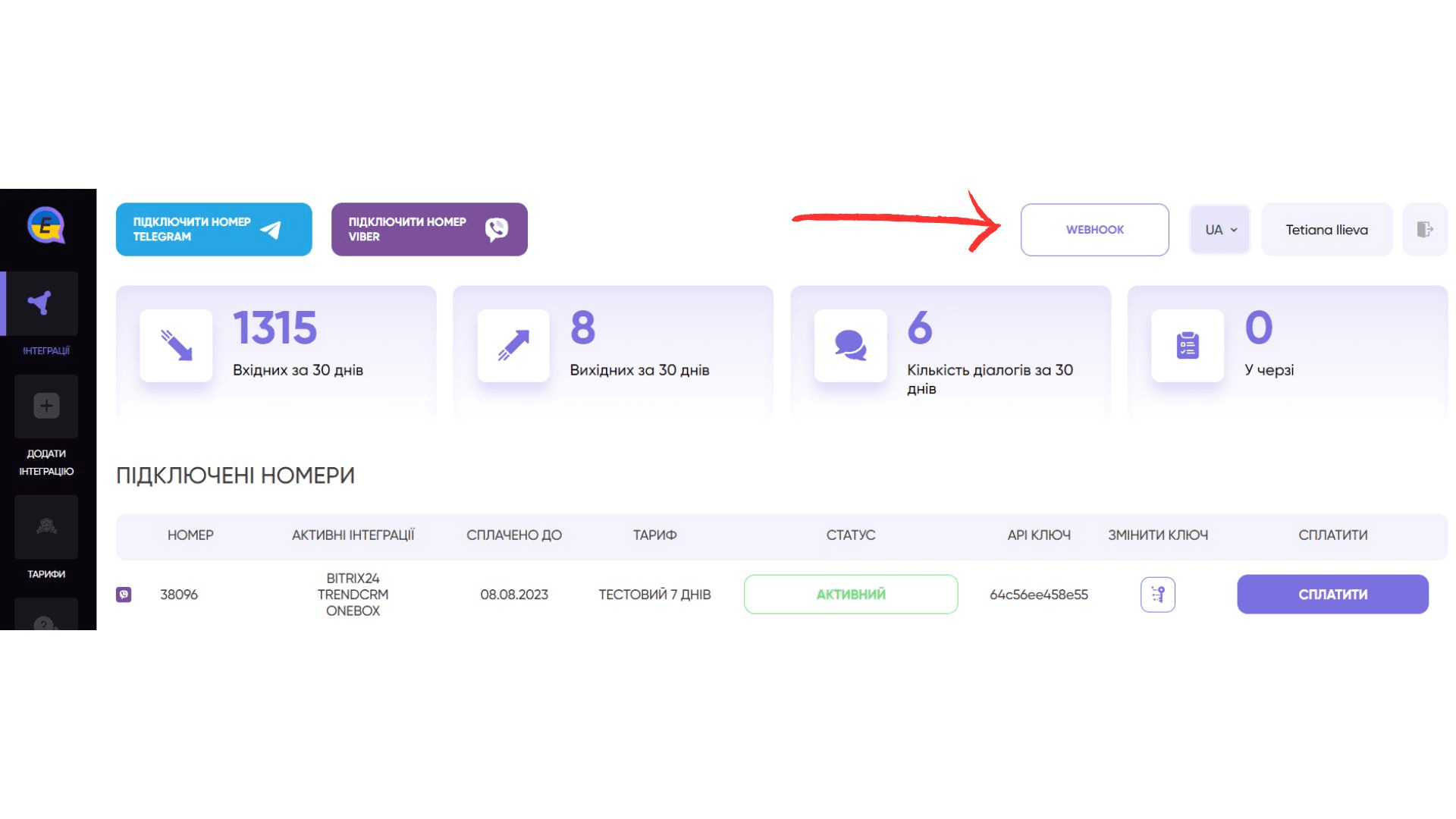Click the Тестовий 7 днів tariff cell

(x=654, y=595)
